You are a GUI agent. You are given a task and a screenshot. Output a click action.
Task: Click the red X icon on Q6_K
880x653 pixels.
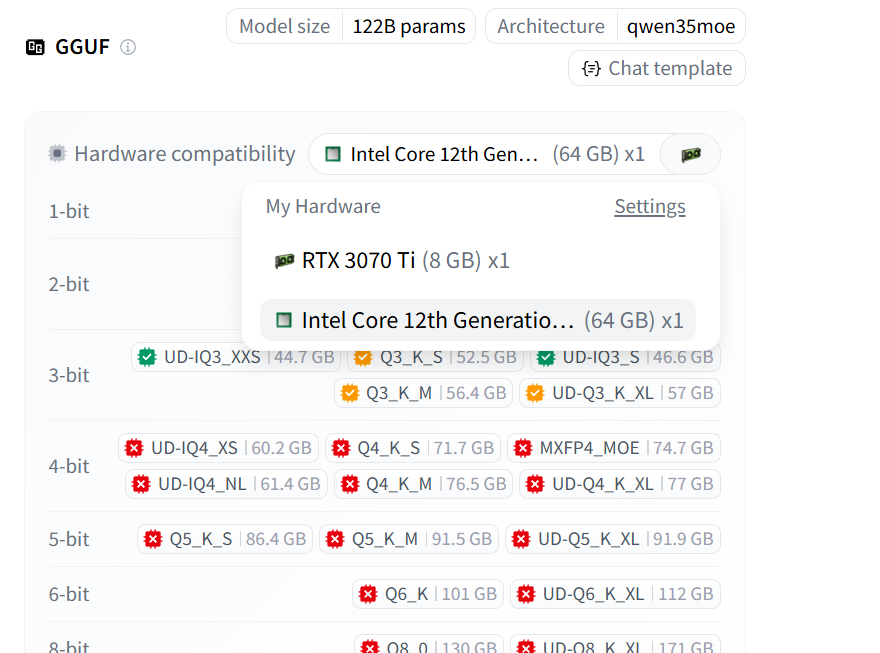[x=368, y=594]
